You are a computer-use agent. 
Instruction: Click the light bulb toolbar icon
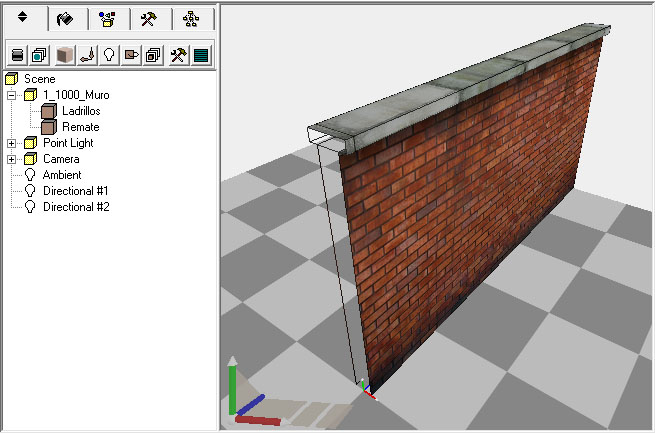108,55
